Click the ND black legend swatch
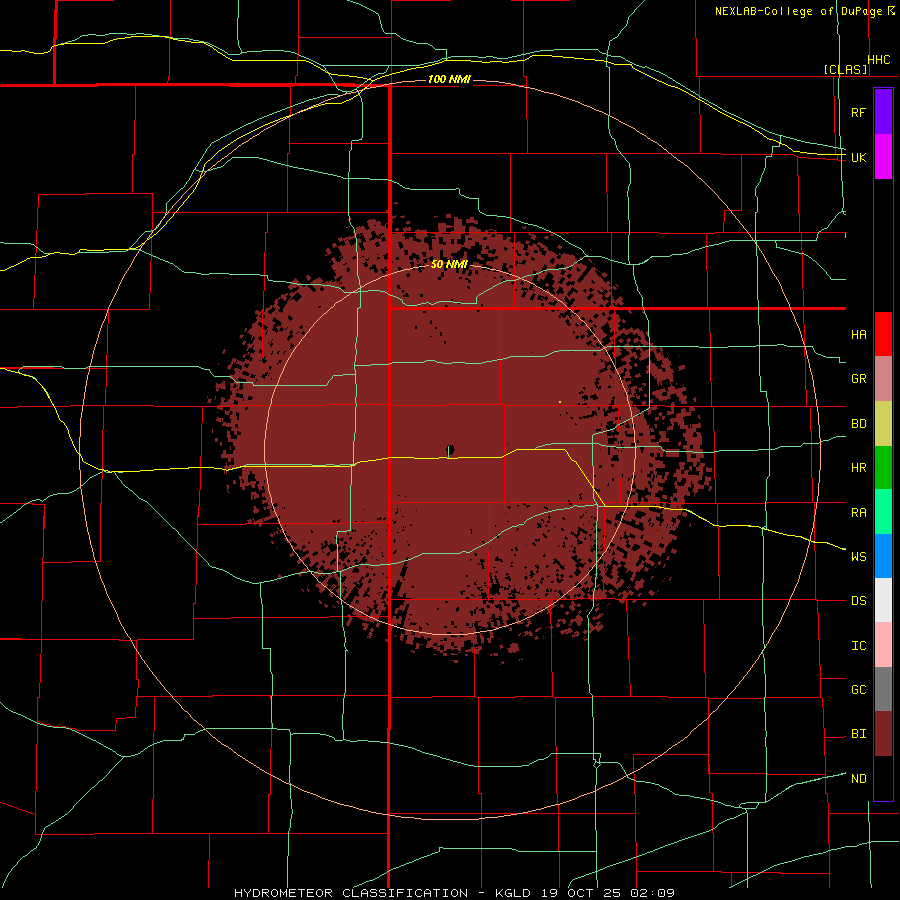Image resolution: width=900 pixels, height=900 pixels. coord(883,778)
